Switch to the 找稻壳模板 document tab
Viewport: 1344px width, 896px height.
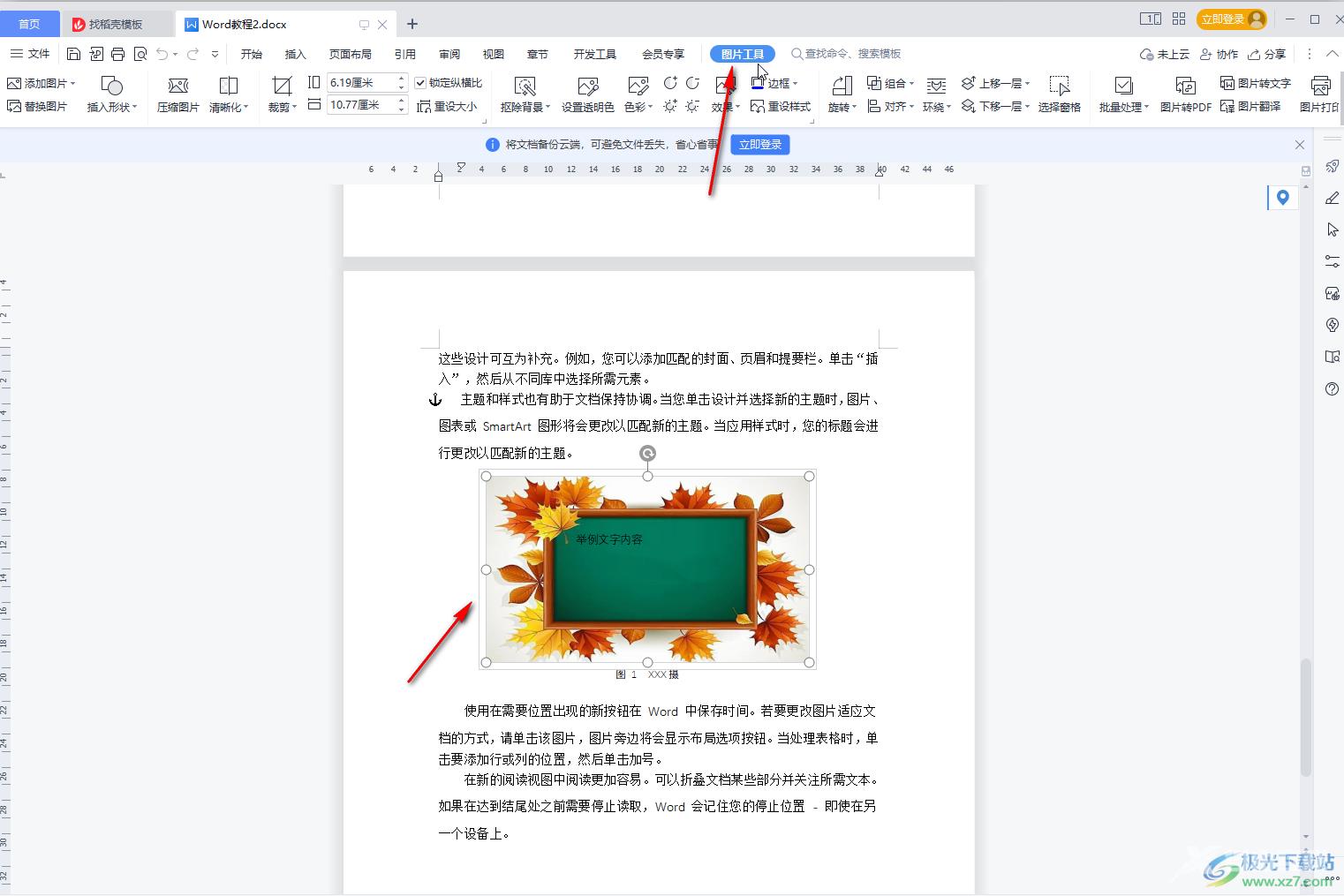click(116, 24)
